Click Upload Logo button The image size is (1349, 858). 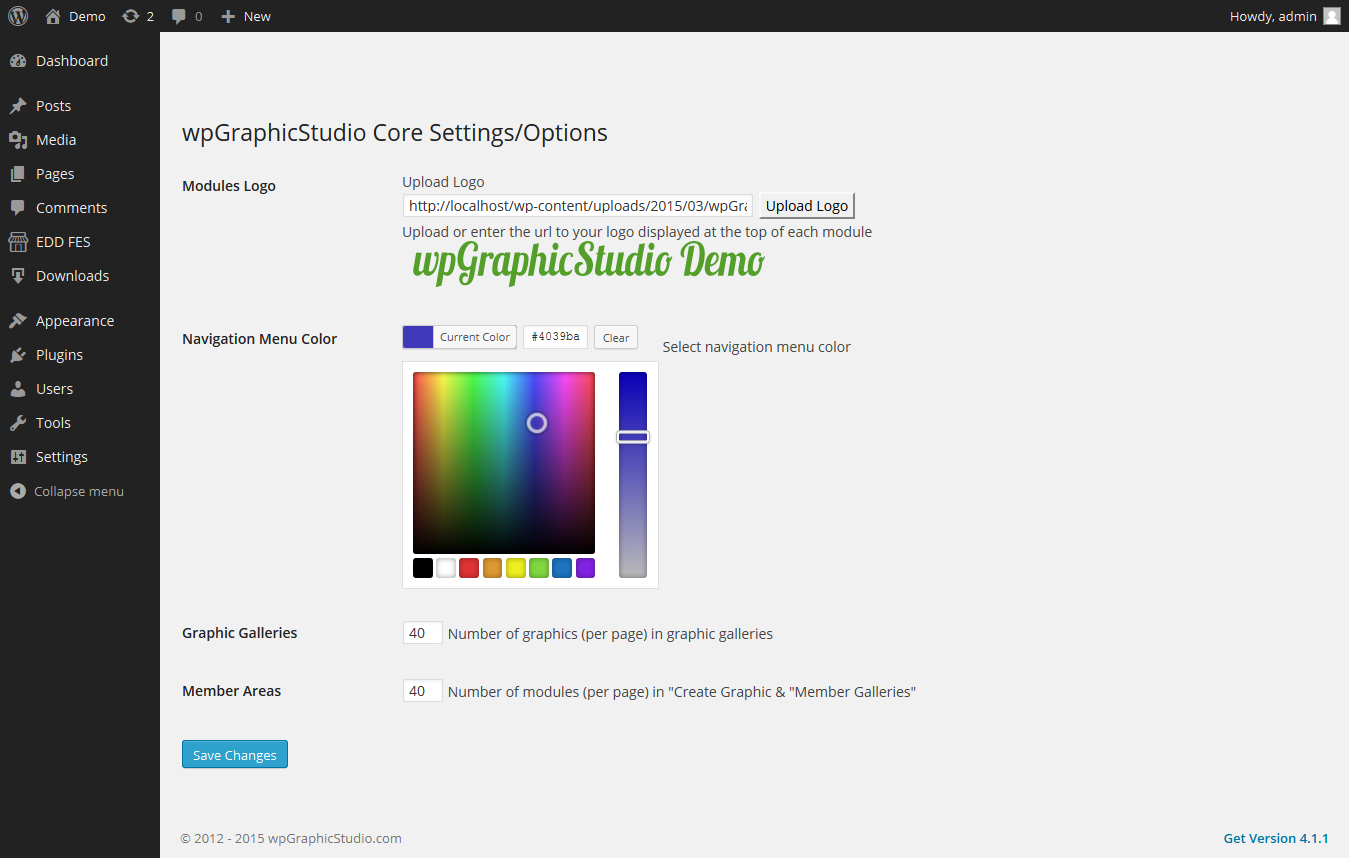pos(807,206)
